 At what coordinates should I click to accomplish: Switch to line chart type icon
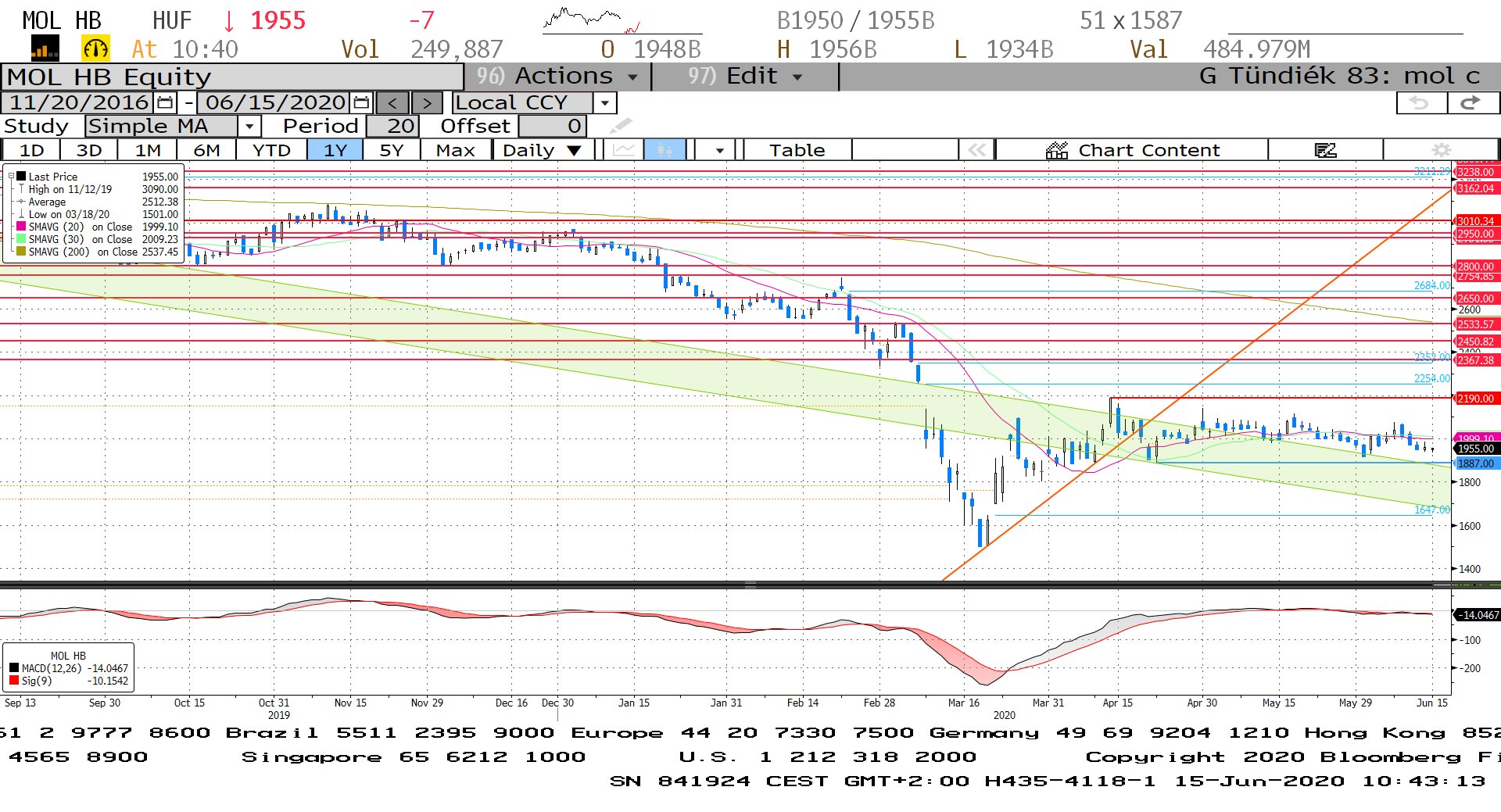tap(623, 150)
